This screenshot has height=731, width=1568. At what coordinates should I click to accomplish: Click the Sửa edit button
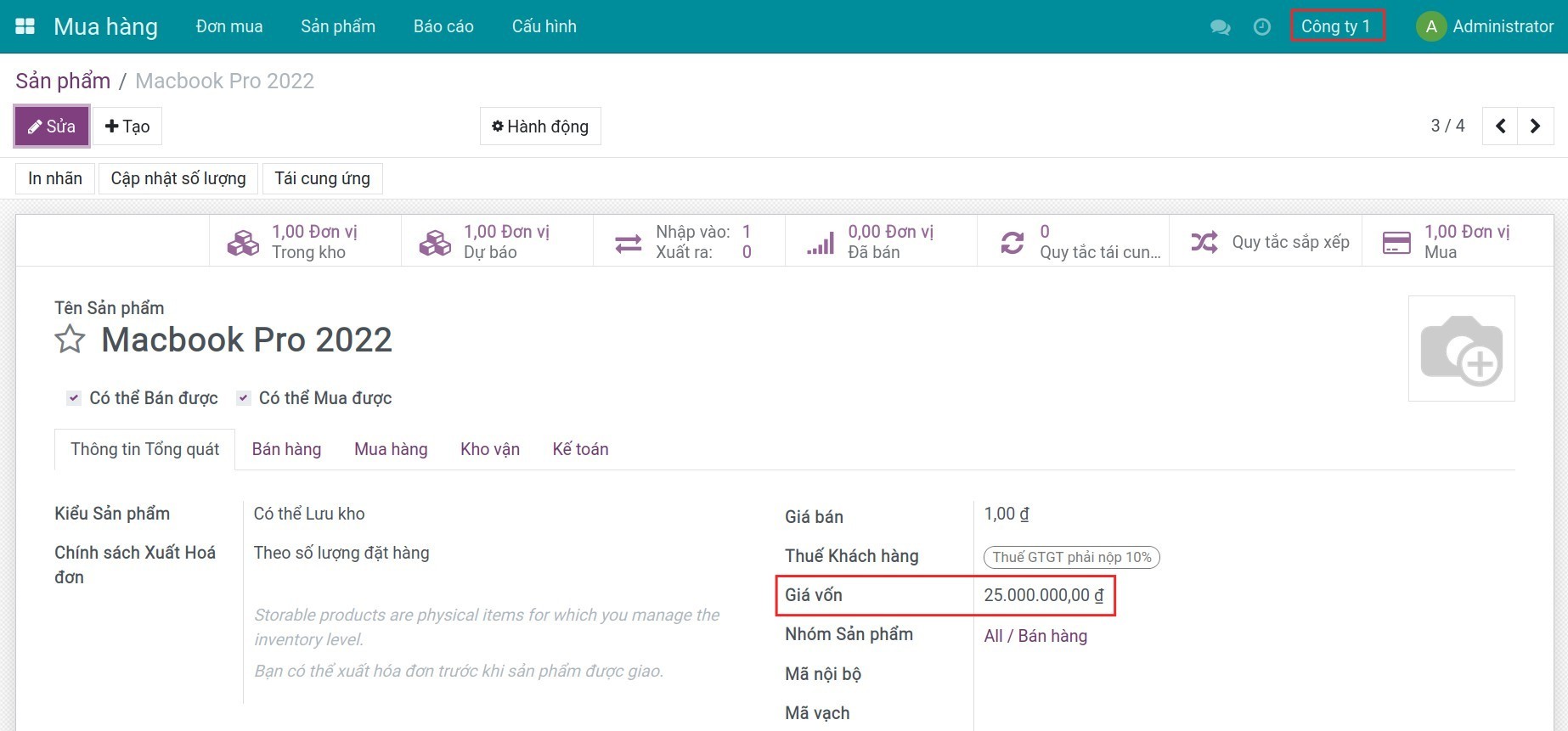52,127
